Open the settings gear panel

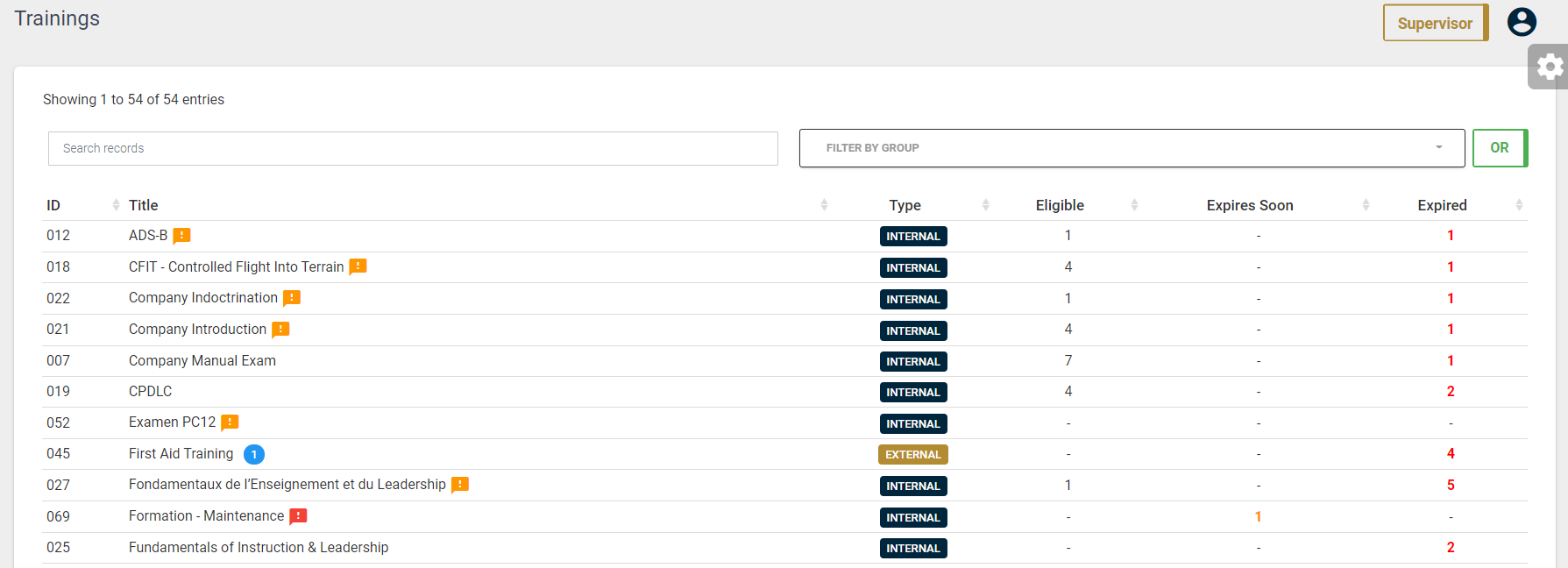click(x=1550, y=67)
